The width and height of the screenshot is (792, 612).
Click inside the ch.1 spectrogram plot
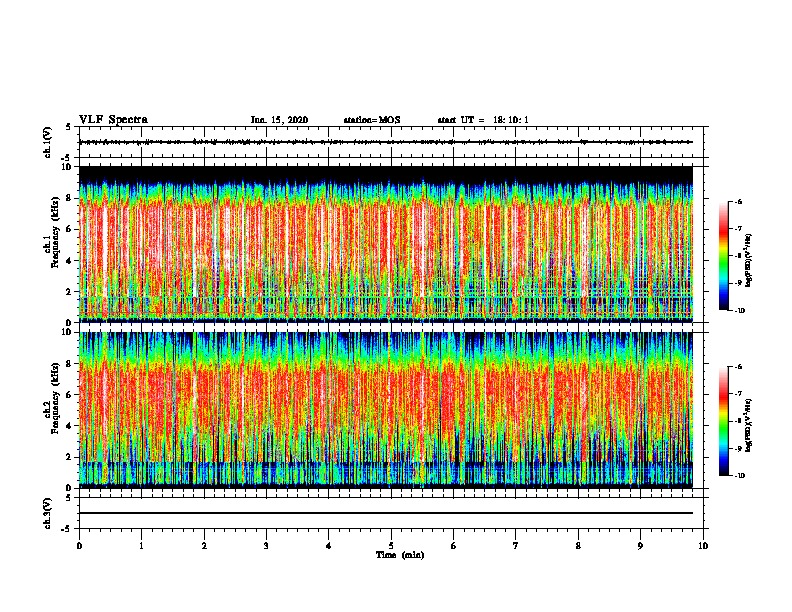pos(386,244)
